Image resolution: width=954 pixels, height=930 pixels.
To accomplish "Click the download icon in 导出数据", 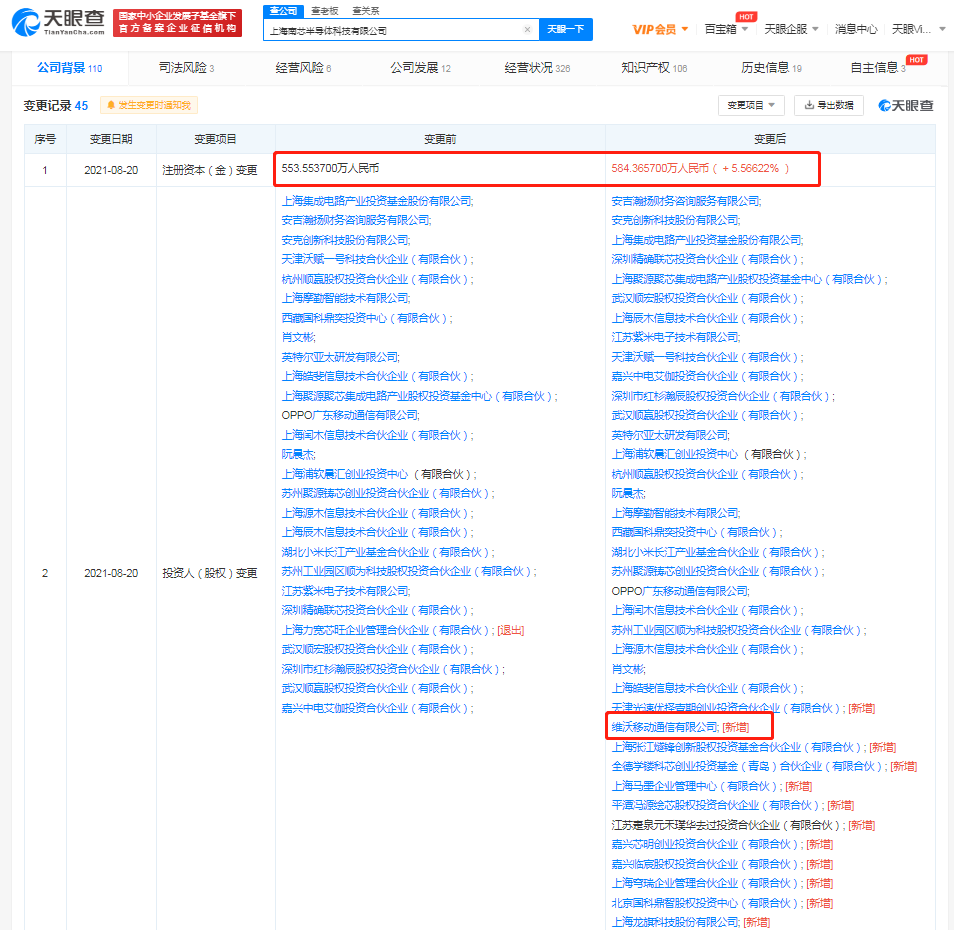I will (809, 105).
